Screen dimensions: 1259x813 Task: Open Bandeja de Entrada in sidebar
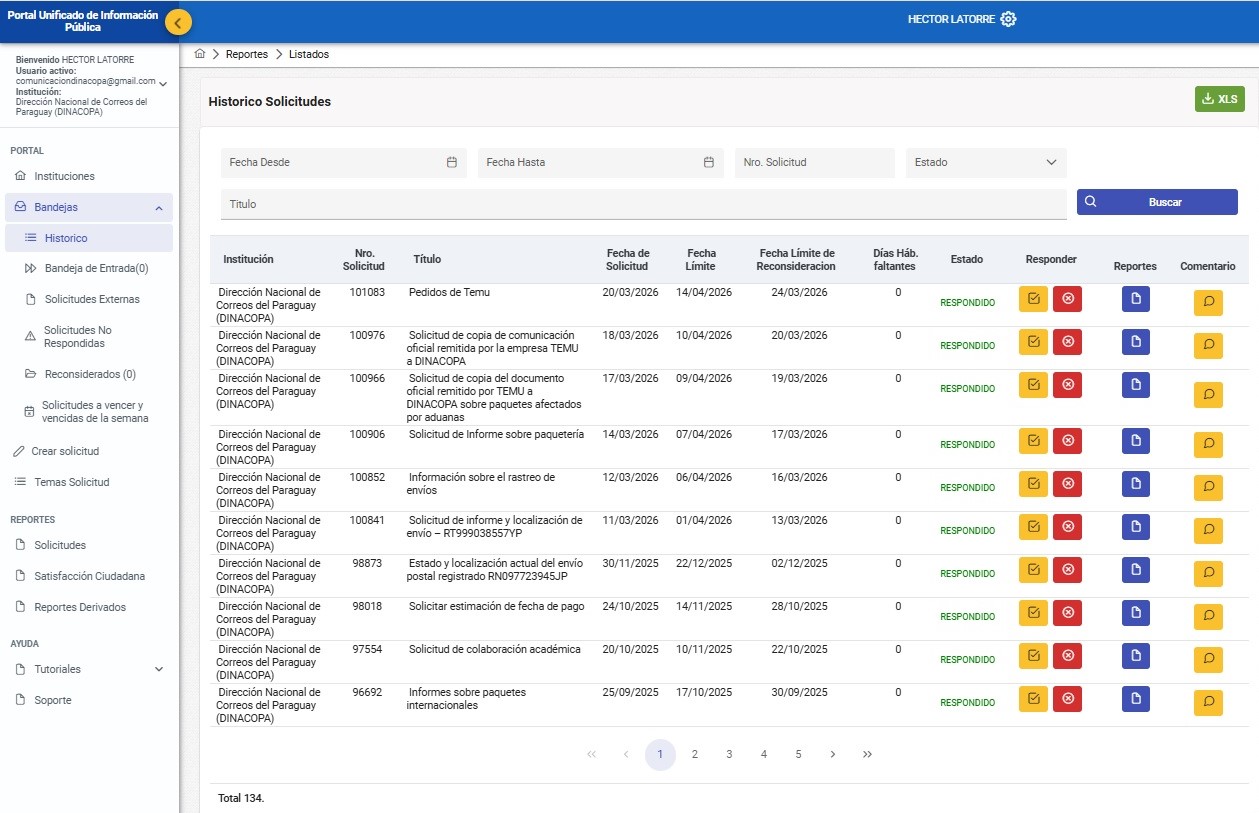tap(96, 268)
